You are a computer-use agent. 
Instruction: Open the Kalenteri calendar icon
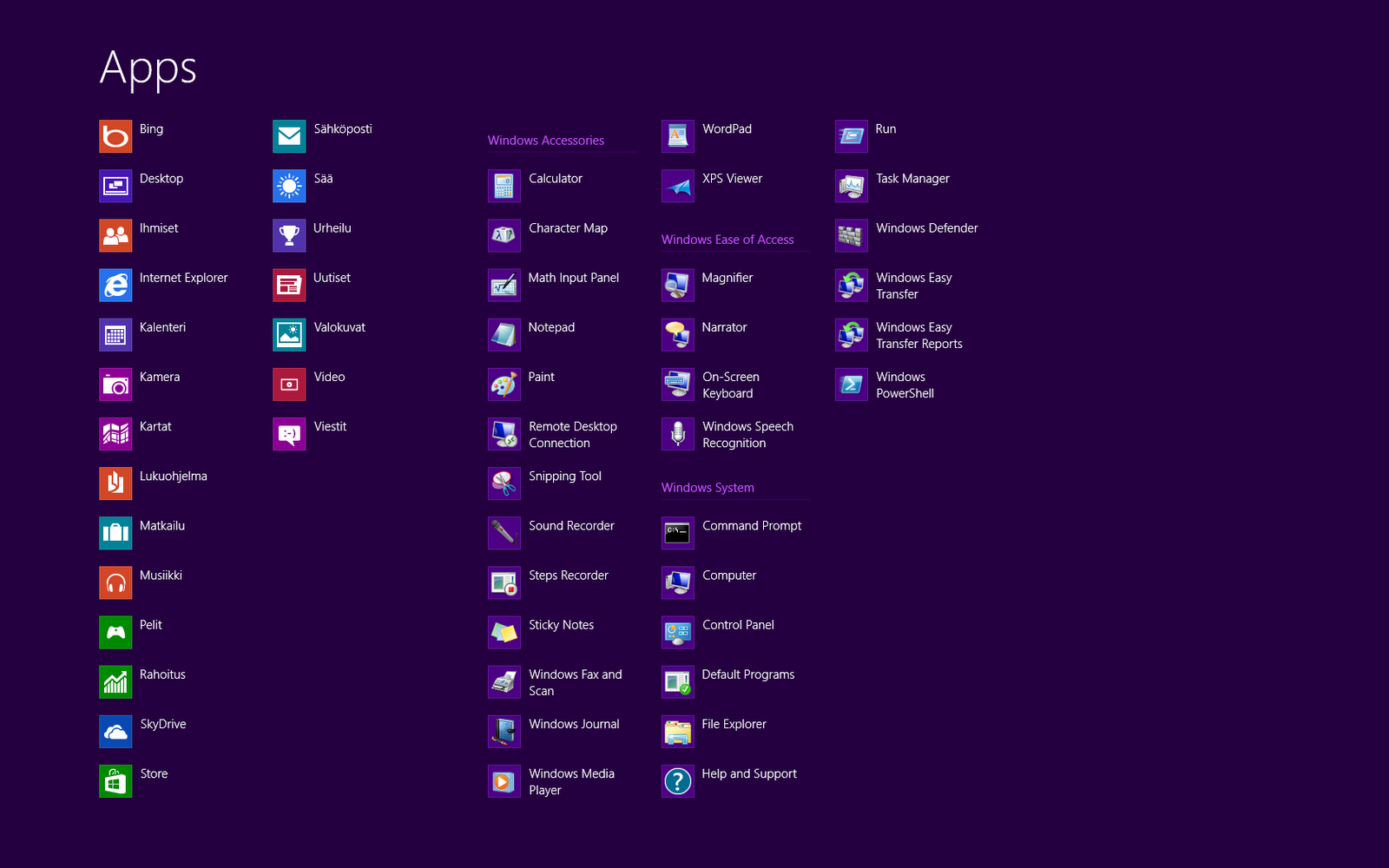click(x=115, y=334)
